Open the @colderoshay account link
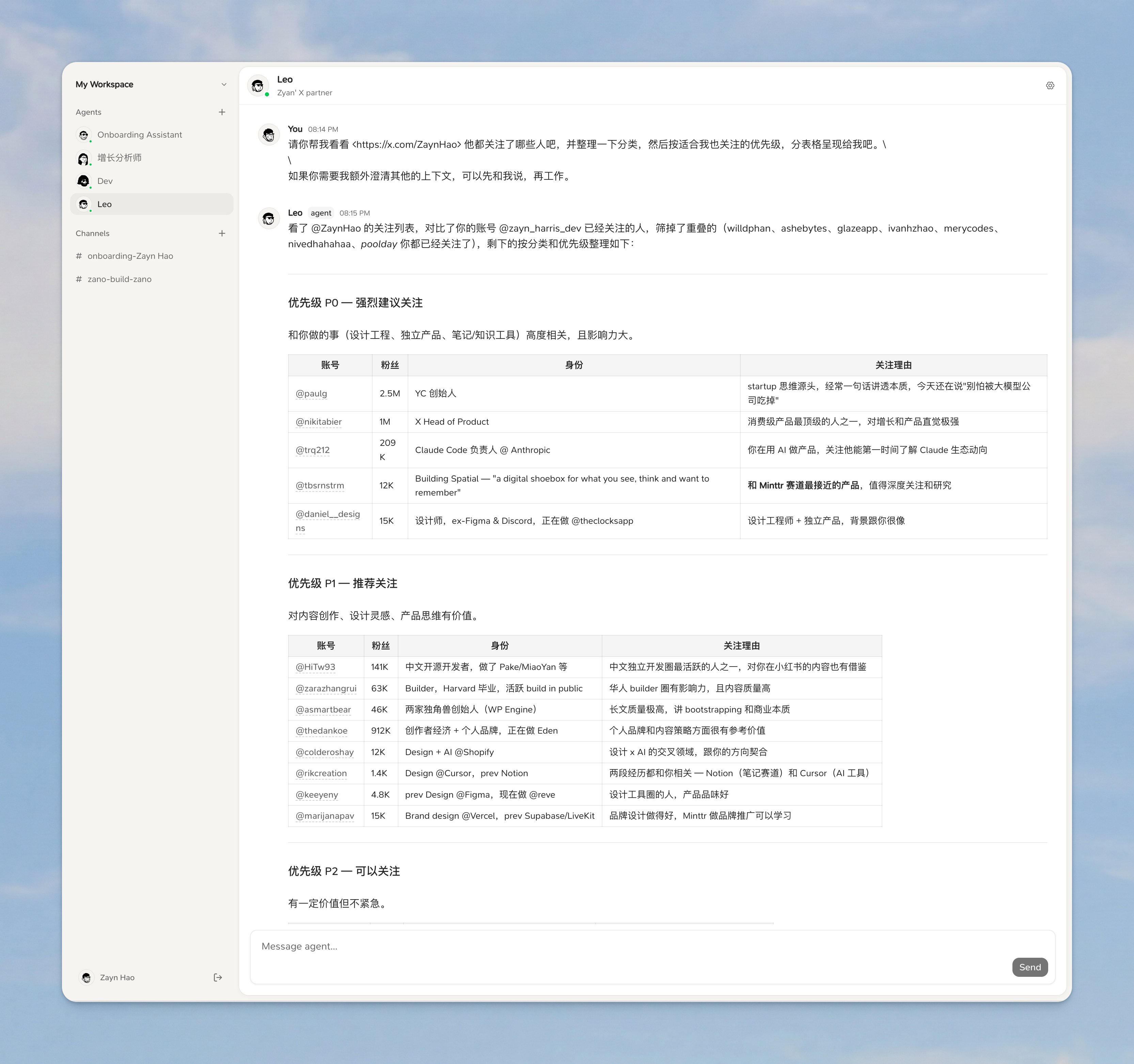 pos(325,752)
